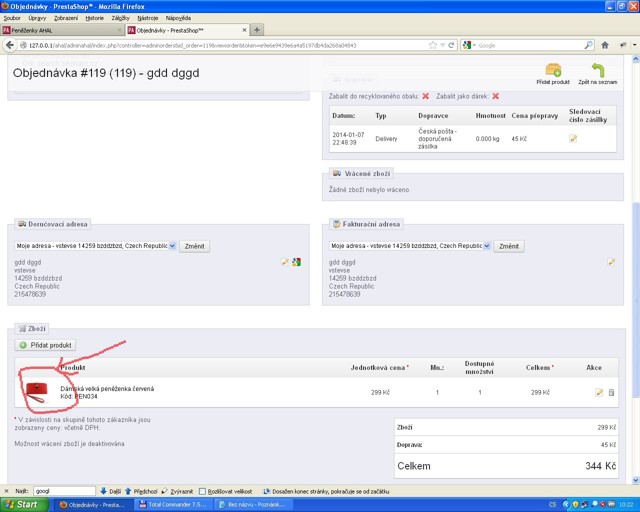Viewport: 640px width, 512px height.
Task: Click the search magnifier icon
Action: point(588,45)
